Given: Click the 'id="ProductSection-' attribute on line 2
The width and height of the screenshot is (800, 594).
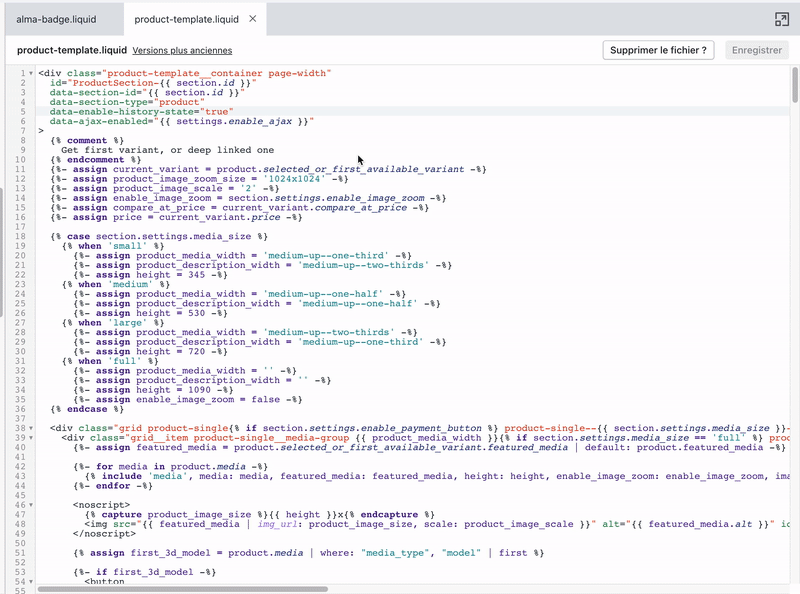Looking at the screenshot, I should click(153, 83).
